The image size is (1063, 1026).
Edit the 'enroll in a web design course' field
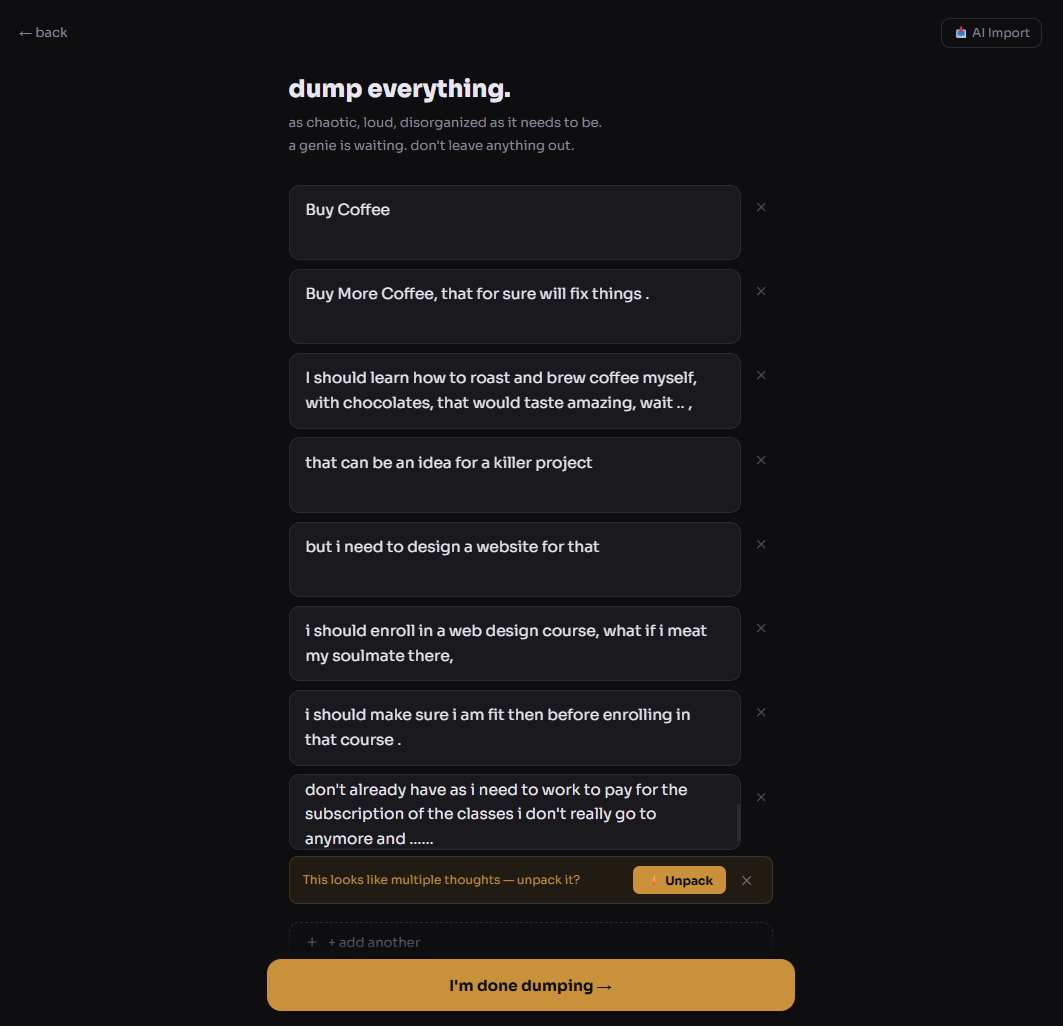pyautogui.click(x=514, y=643)
